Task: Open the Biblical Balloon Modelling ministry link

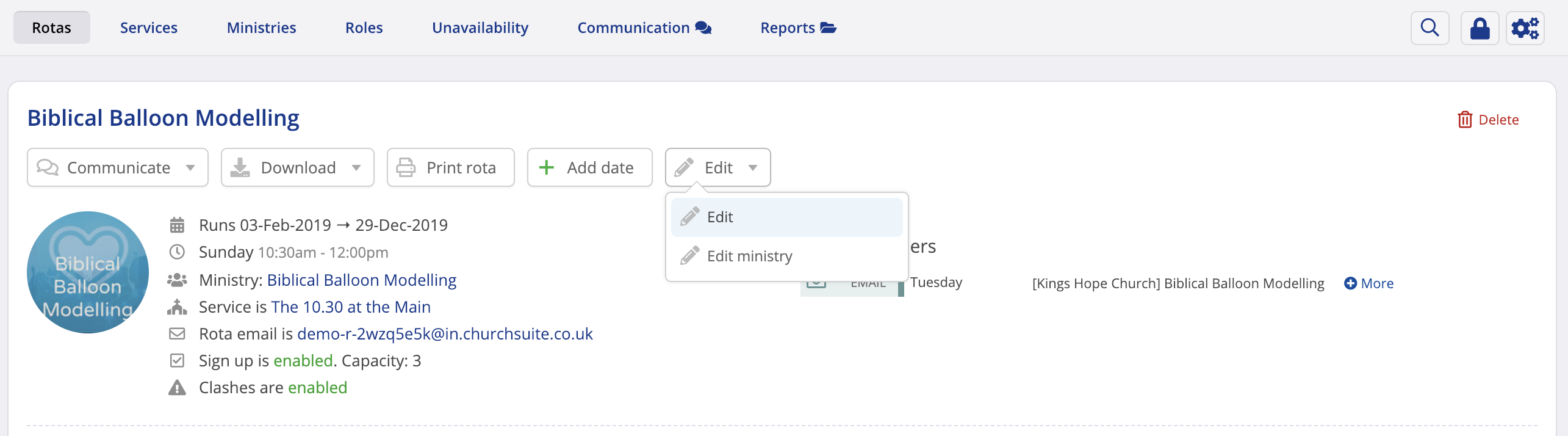Action: point(362,280)
